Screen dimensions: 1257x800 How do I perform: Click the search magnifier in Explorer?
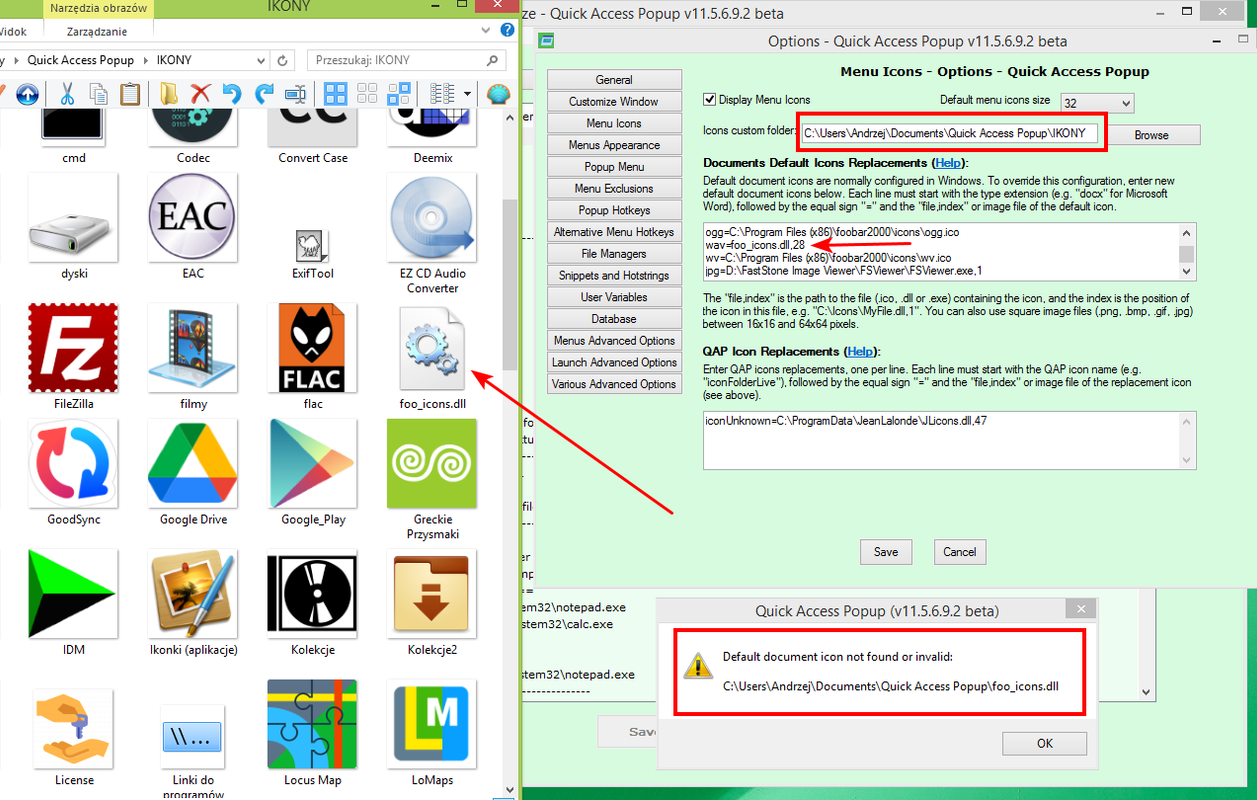[x=493, y=60]
